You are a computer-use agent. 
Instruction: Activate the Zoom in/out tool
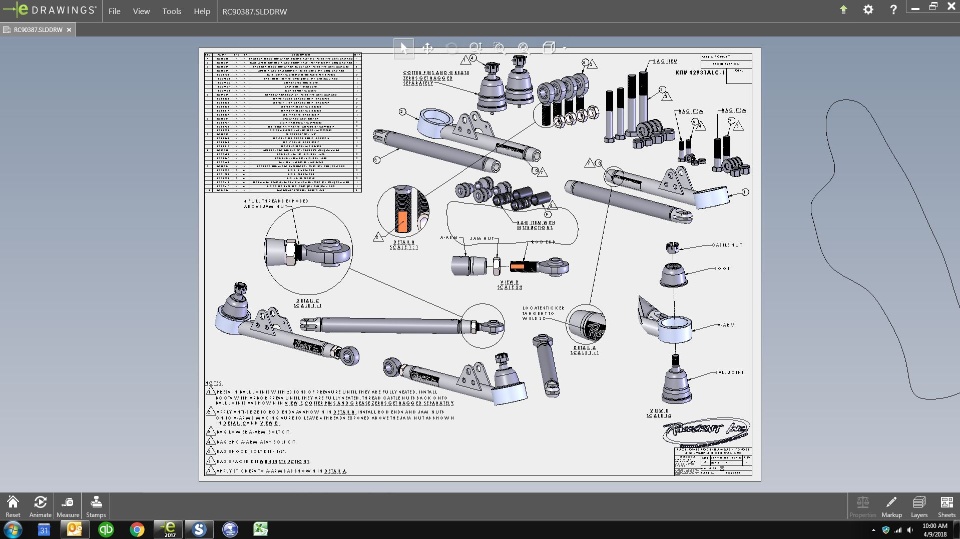(x=475, y=48)
